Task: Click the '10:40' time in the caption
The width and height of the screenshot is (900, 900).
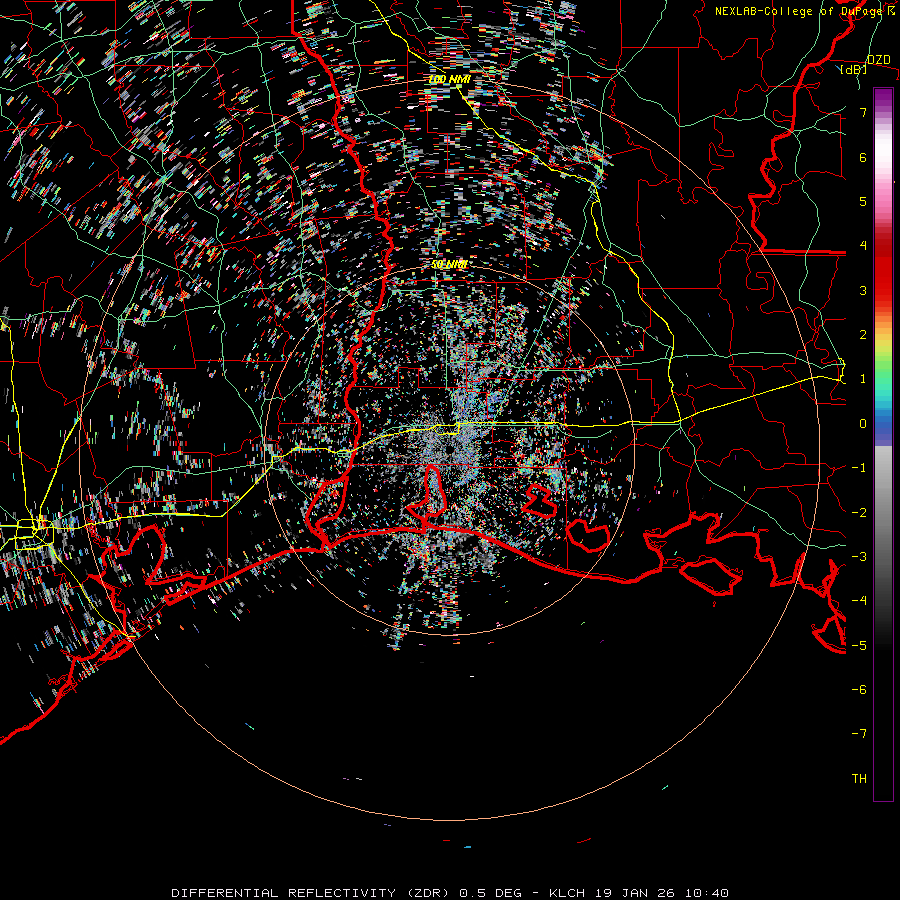Action: [x=705, y=893]
